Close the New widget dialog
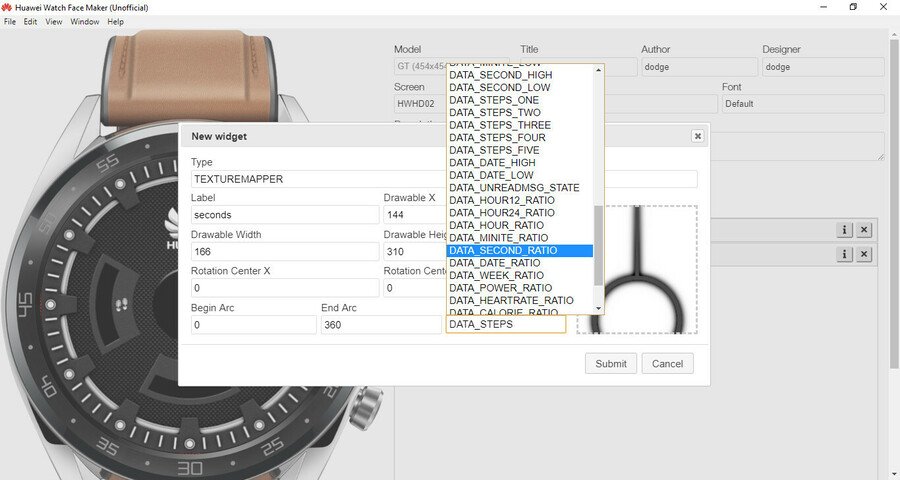 (x=697, y=136)
